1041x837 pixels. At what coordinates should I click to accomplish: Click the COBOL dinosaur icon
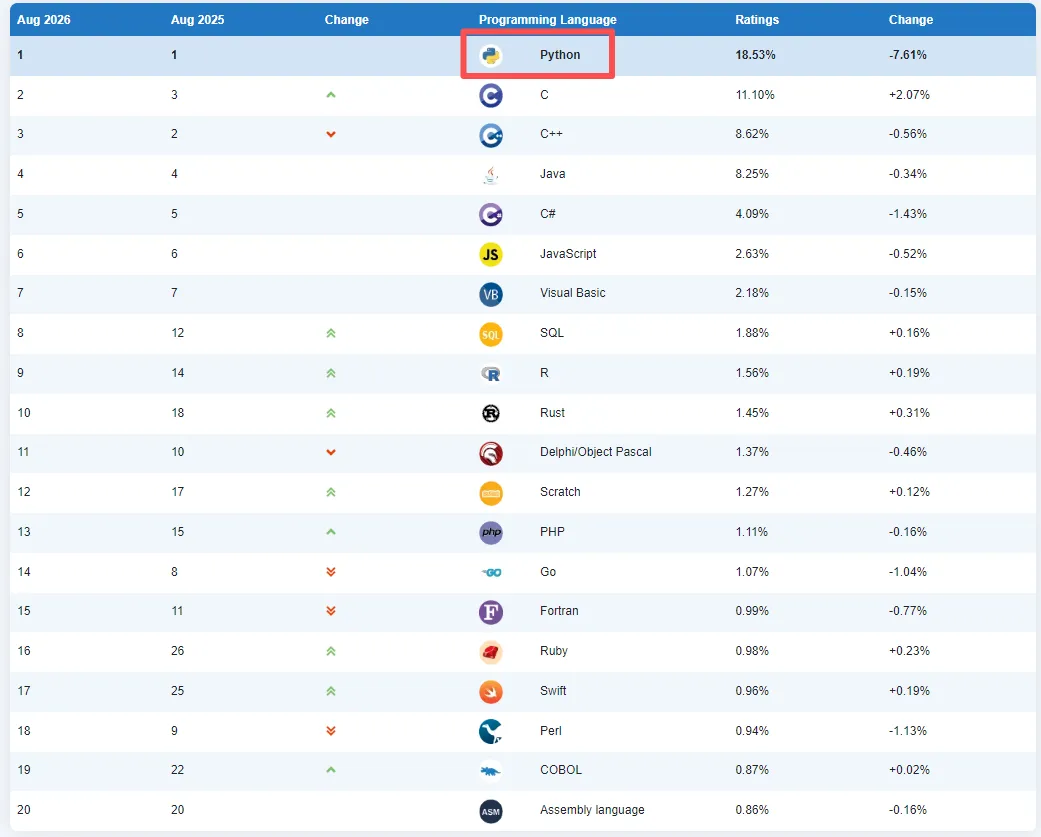491,771
